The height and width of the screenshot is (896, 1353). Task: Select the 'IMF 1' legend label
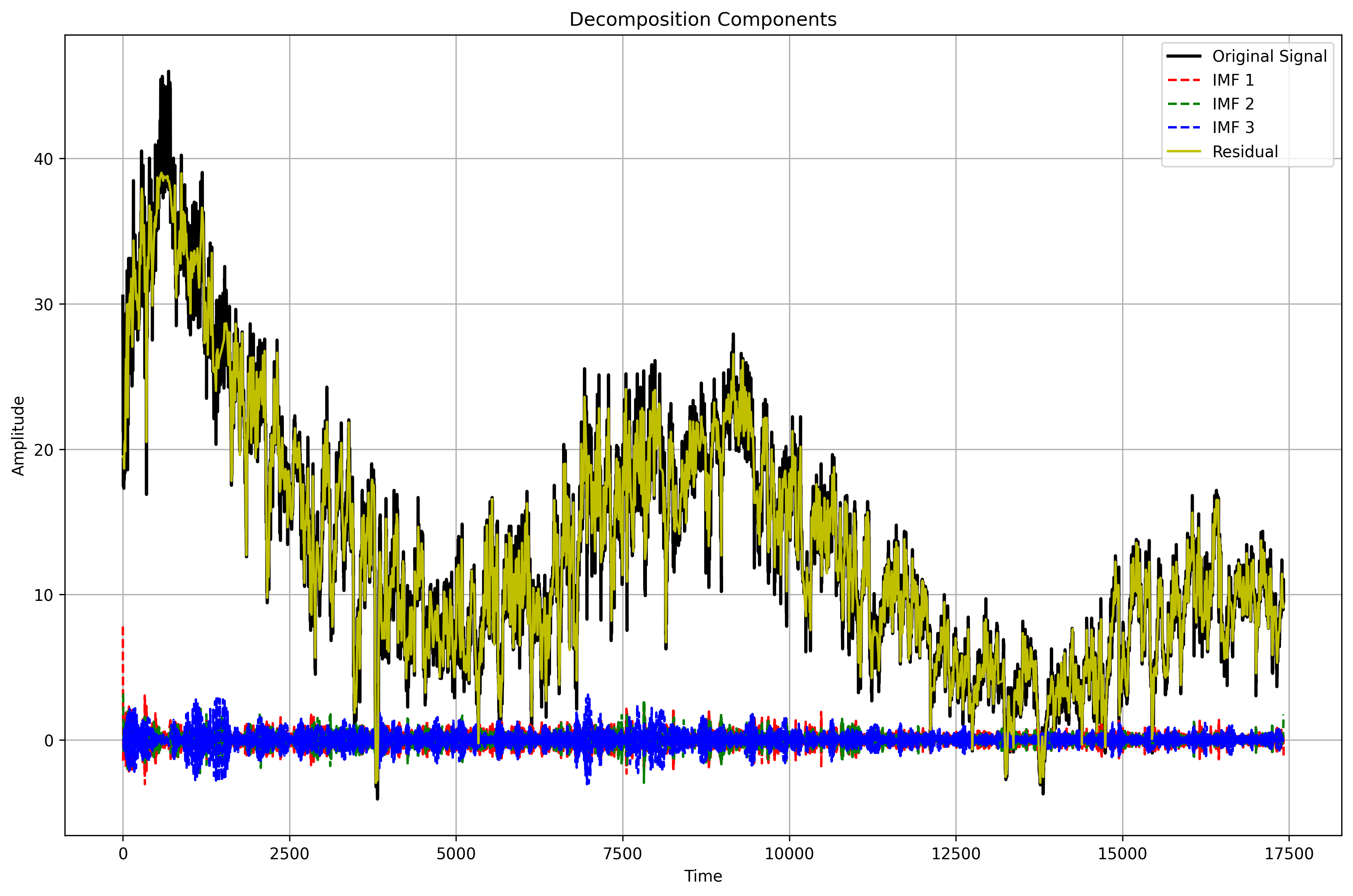[1233, 80]
